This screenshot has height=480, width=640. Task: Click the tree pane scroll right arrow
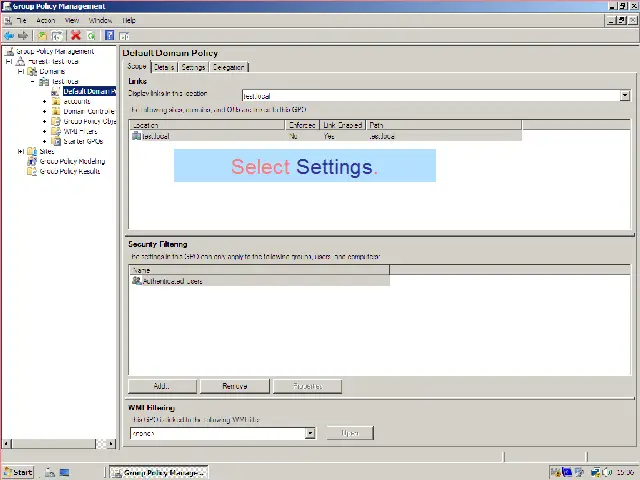coord(111,443)
